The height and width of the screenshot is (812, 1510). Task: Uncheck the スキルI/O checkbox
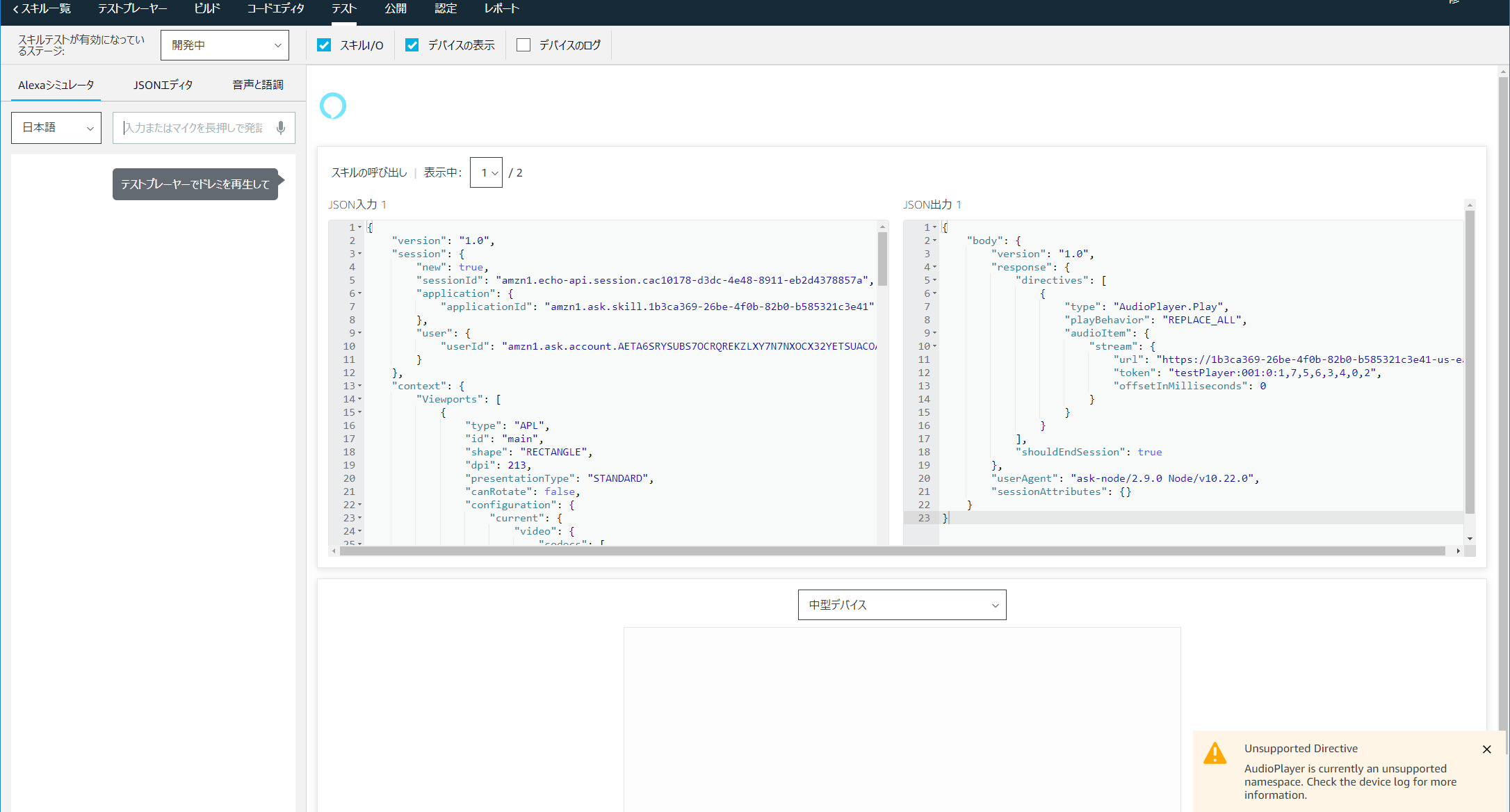pos(324,45)
